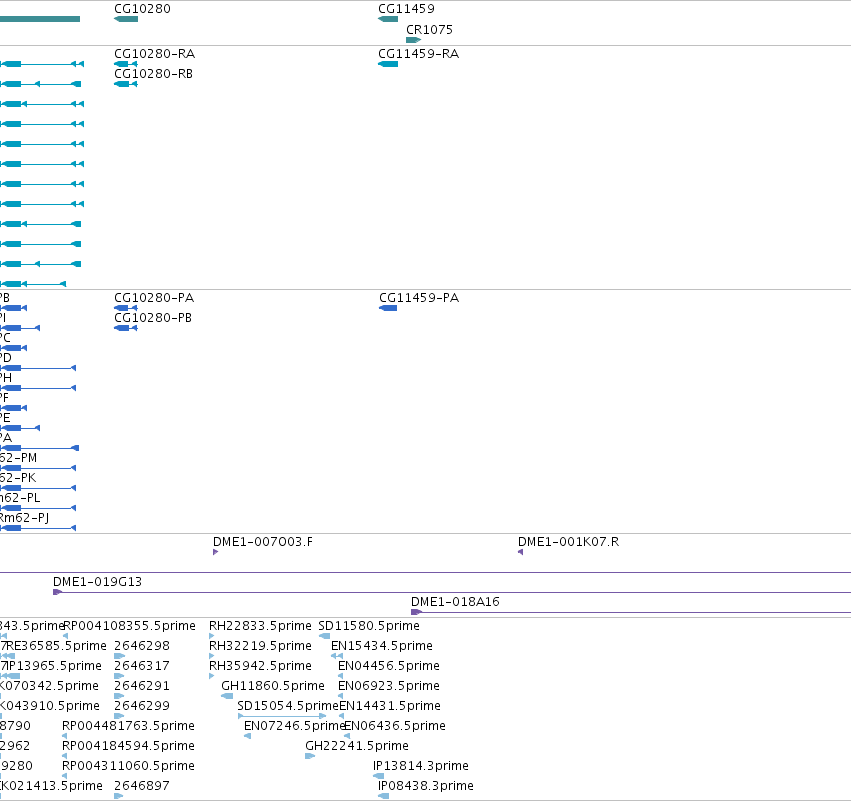
Task: Select EST EN14431.5prime
Action: point(390,706)
